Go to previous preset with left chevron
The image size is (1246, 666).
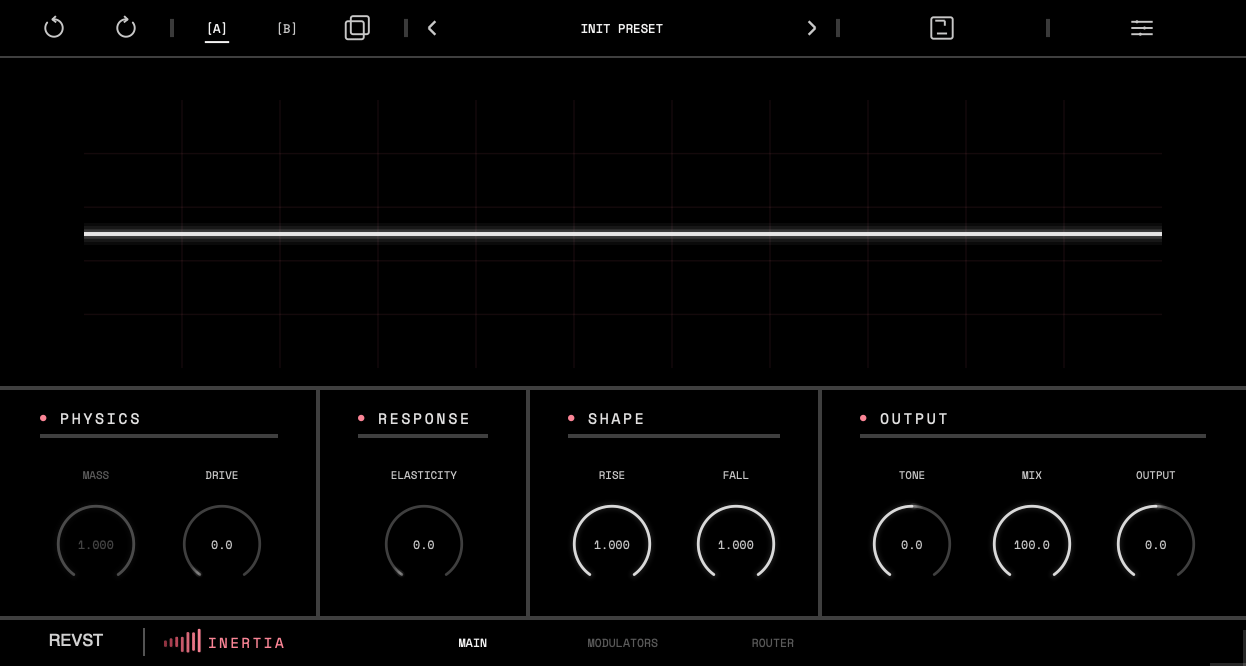[432, 28]
